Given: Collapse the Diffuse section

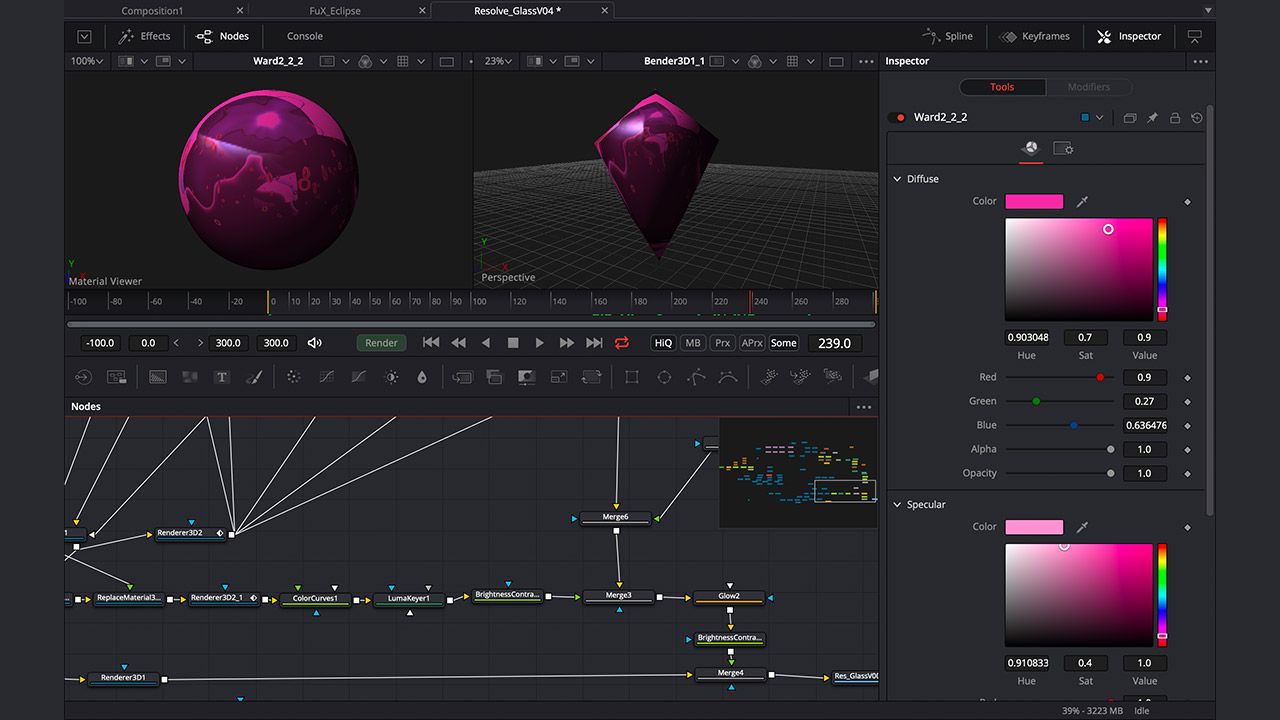Looking at the screenshot, I should point(898,179).
